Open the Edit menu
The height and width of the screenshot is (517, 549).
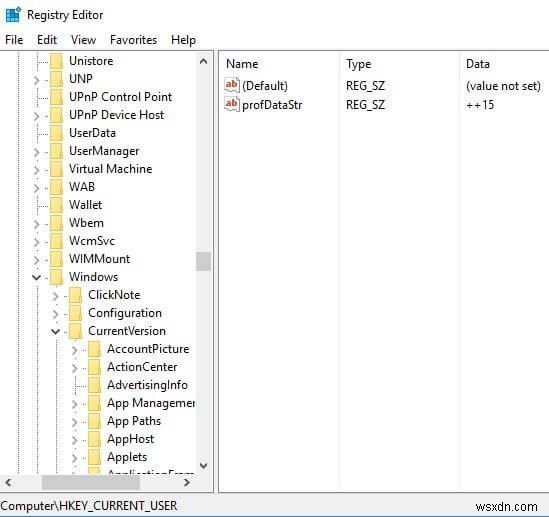(x=47, y=40)
